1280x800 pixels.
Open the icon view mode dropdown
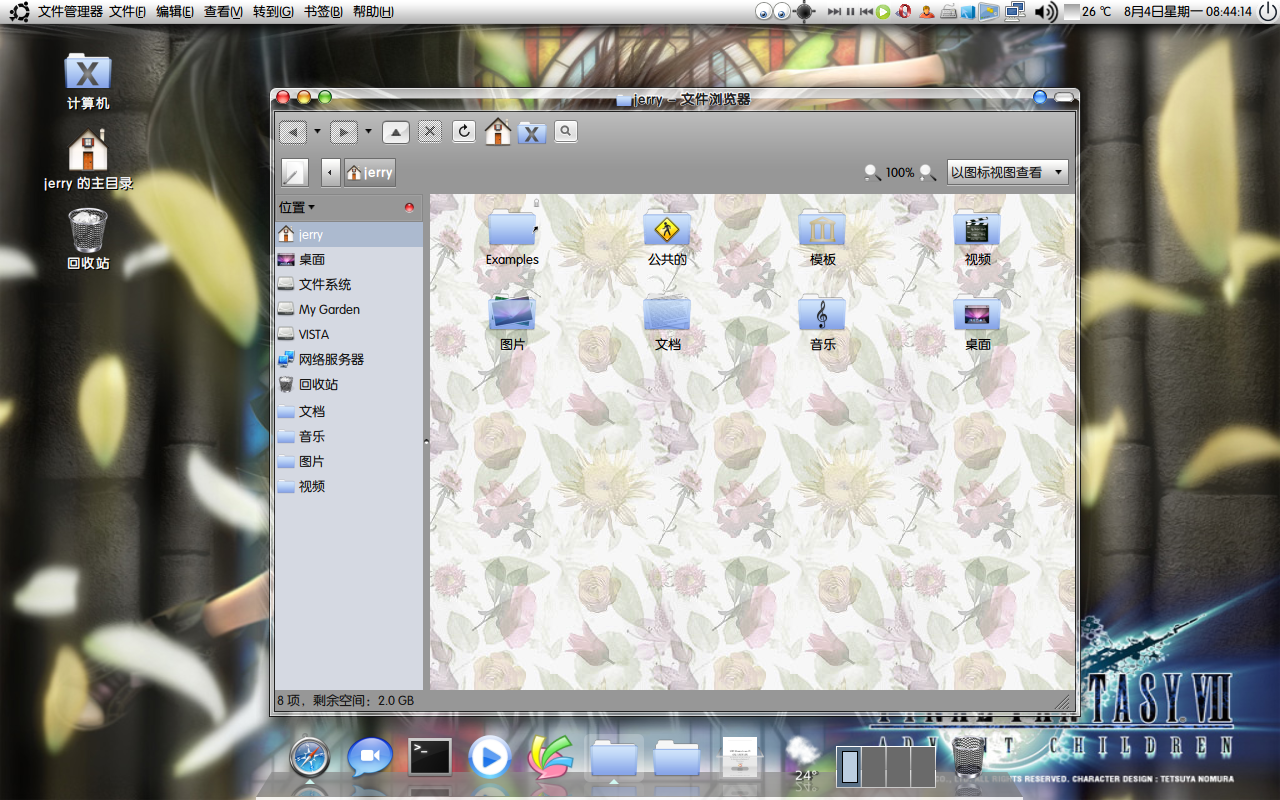coord(1008,172)
